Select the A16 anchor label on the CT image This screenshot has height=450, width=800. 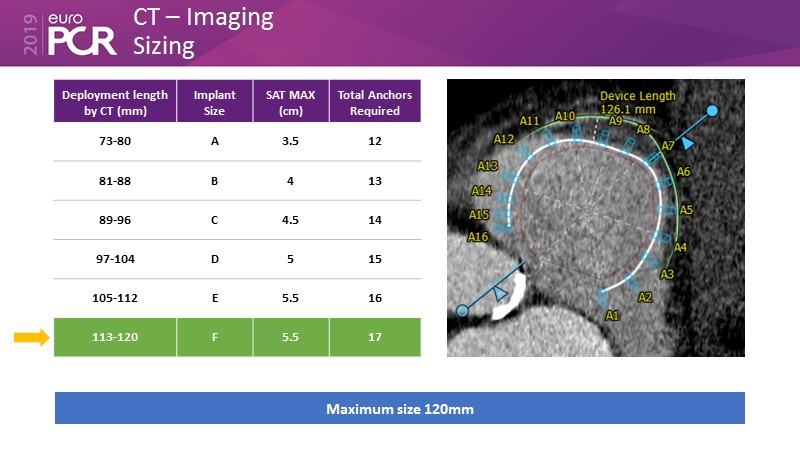click(x=478, y=237)
